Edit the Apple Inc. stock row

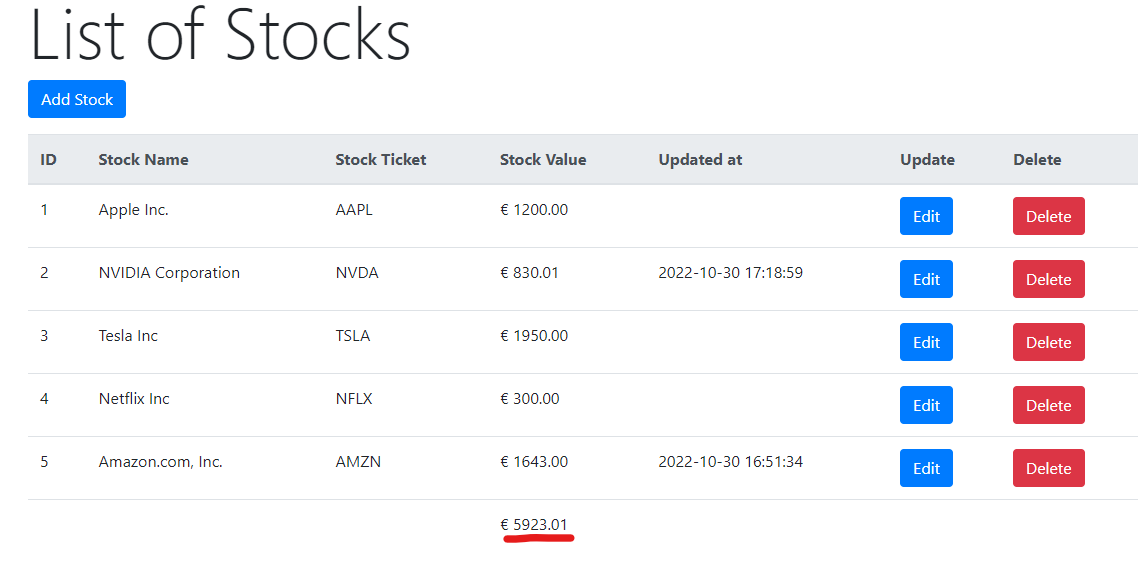coord(926,216)
